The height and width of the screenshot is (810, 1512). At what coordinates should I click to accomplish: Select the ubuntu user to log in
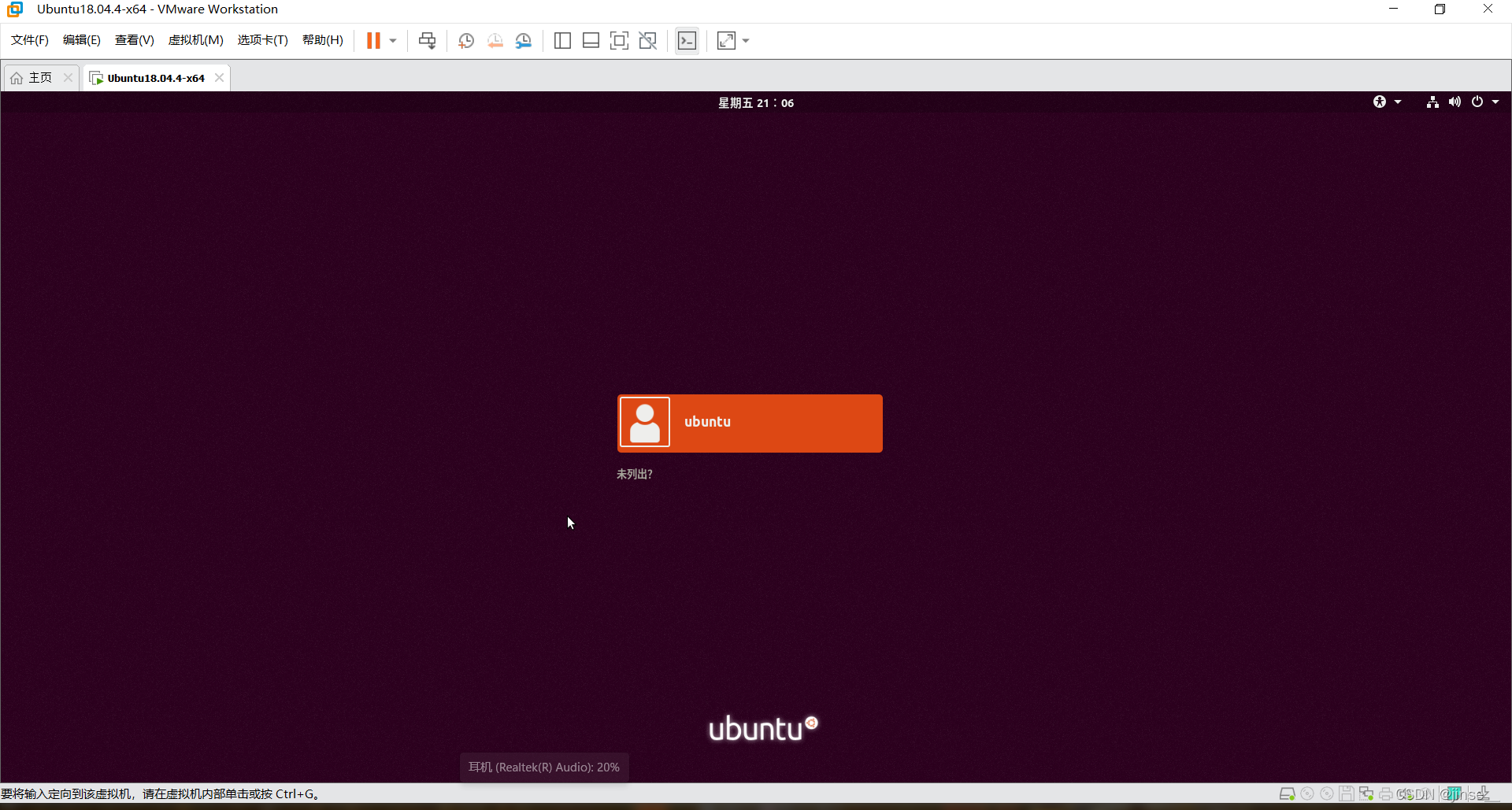point(750,423)
